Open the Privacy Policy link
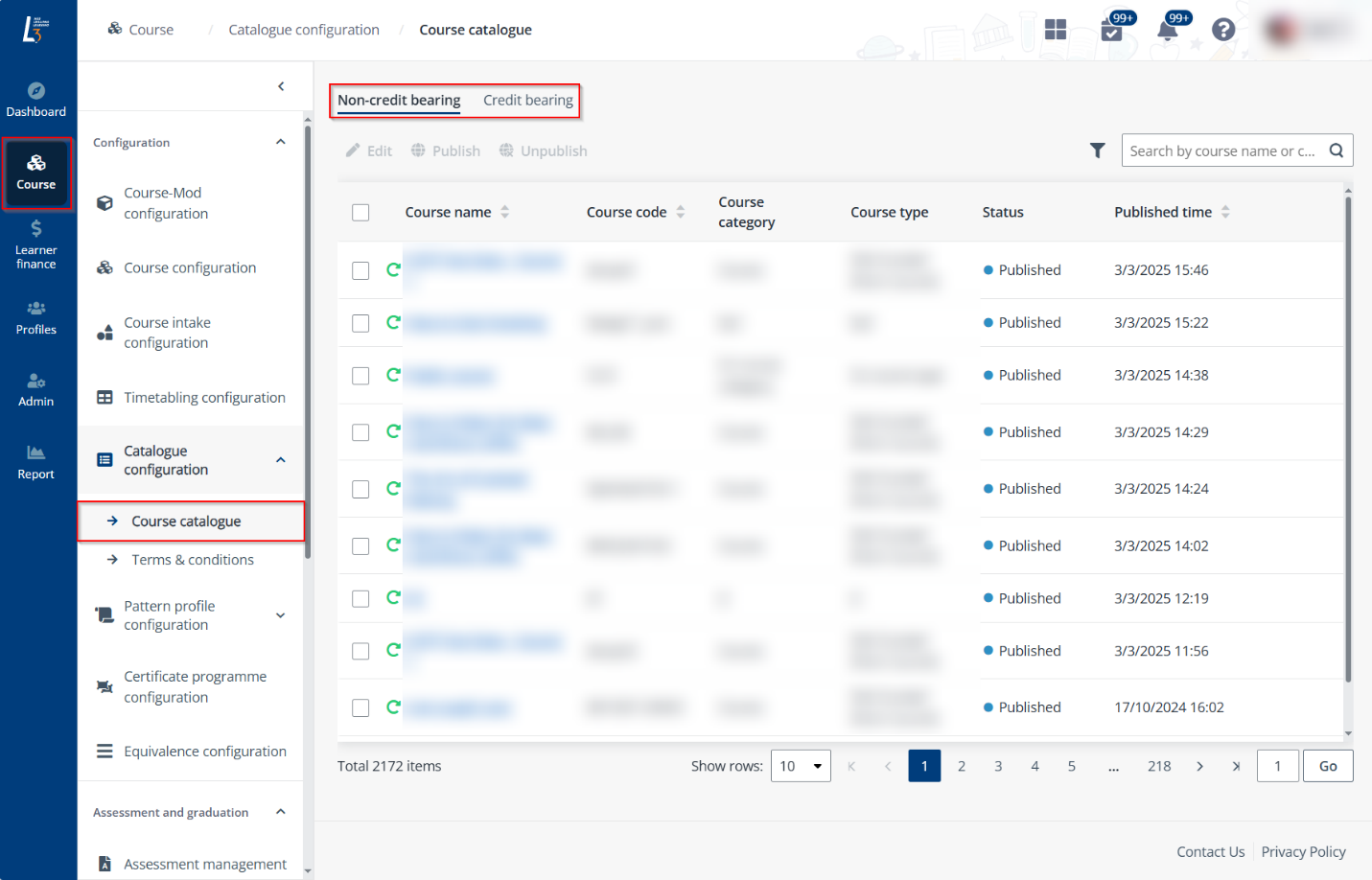 click(1303, 851)
